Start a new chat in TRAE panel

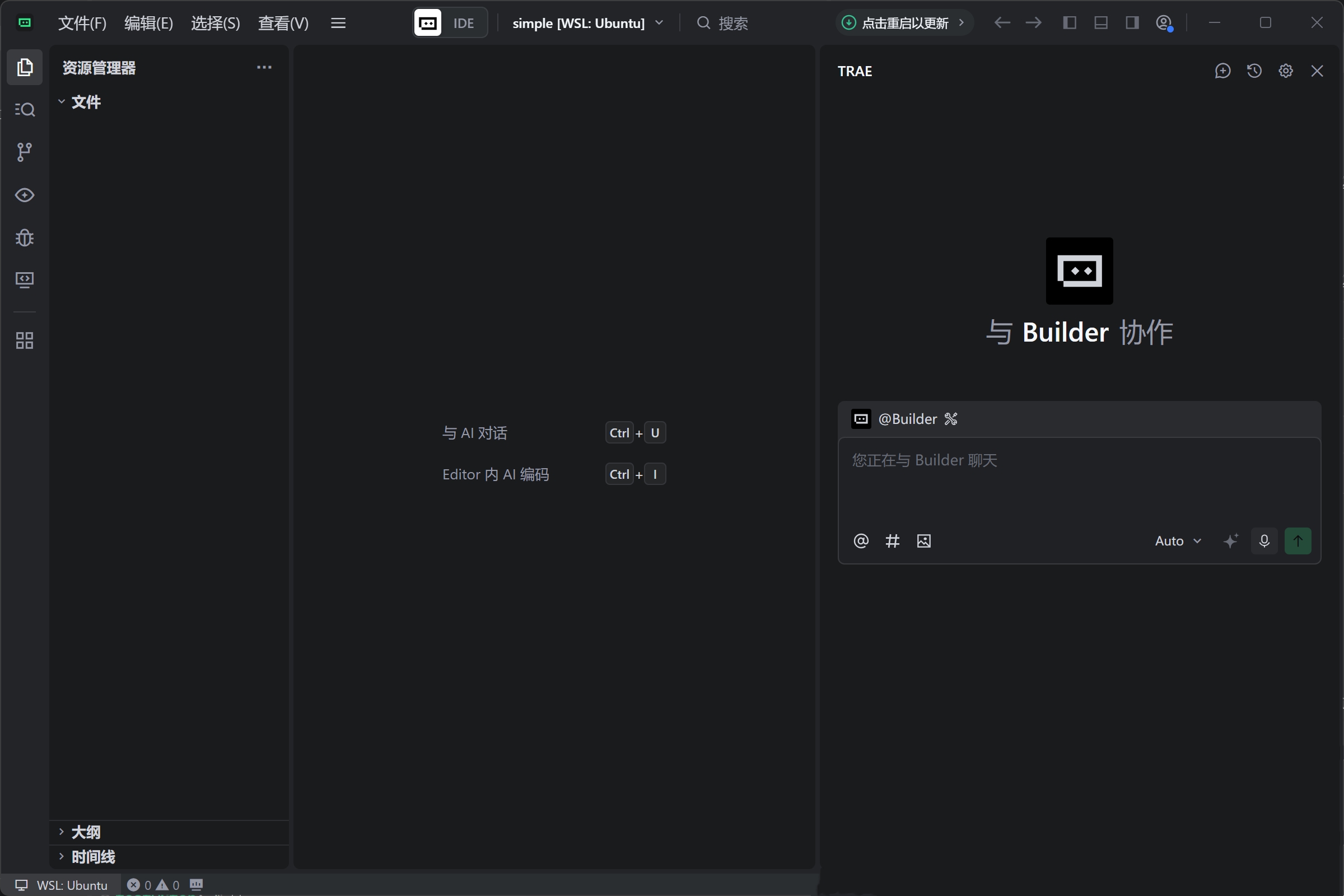coord(1222,71)
